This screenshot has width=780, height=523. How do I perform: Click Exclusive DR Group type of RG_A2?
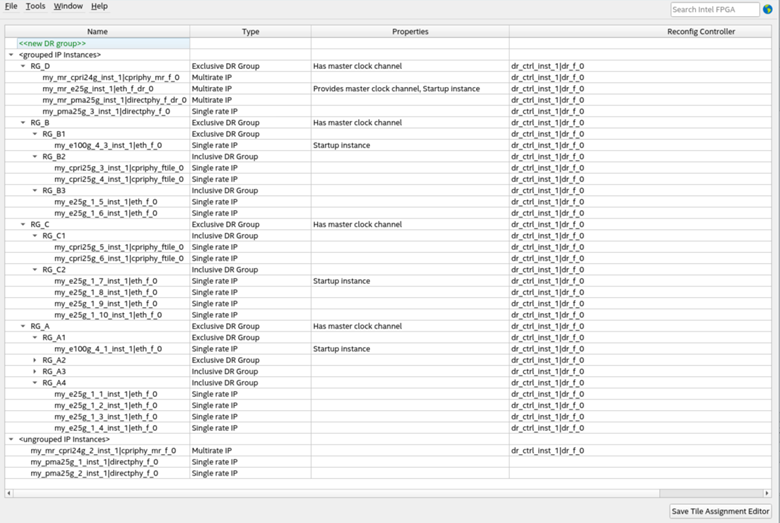pyautogui.click(x=251, y=360)
